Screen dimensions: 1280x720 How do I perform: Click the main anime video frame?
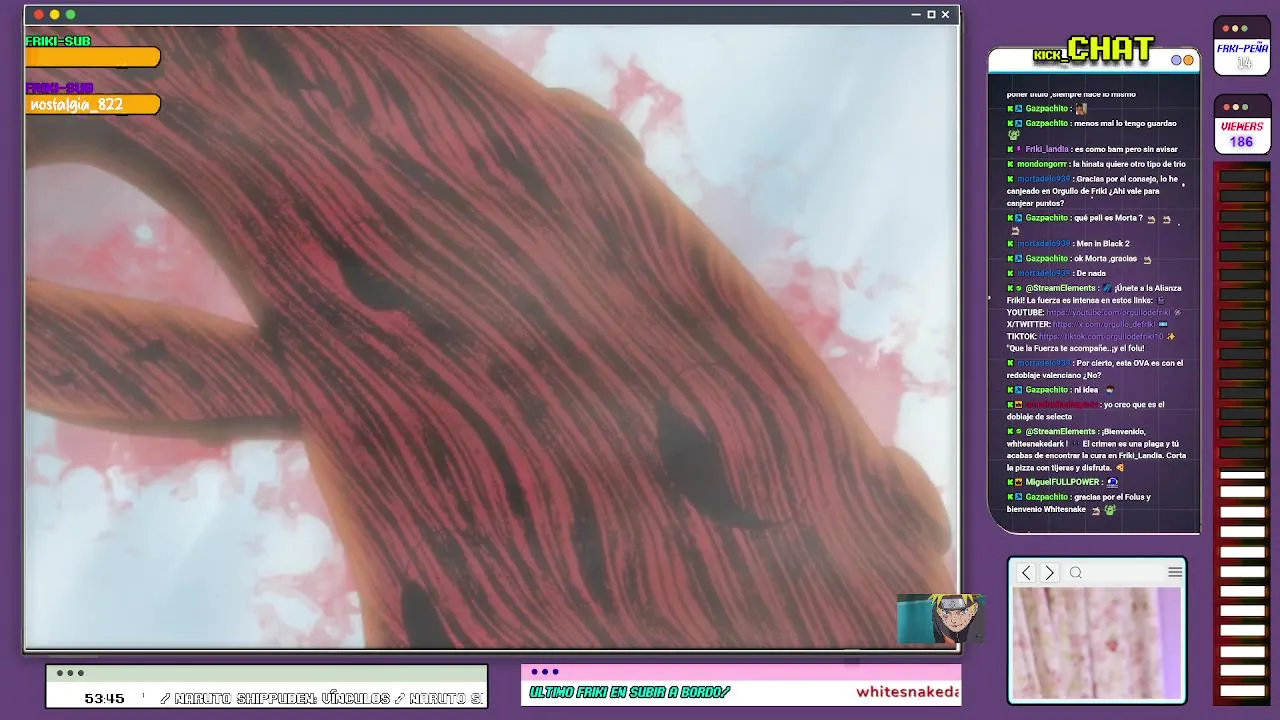click(491, 337)
